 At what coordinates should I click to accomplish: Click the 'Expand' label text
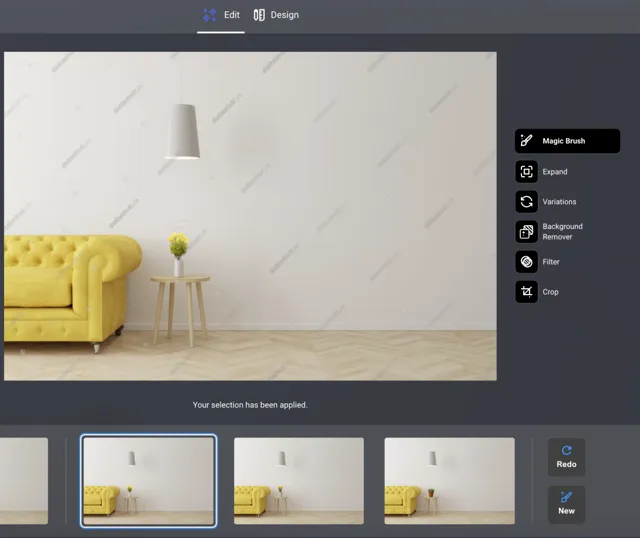(555, 172)
